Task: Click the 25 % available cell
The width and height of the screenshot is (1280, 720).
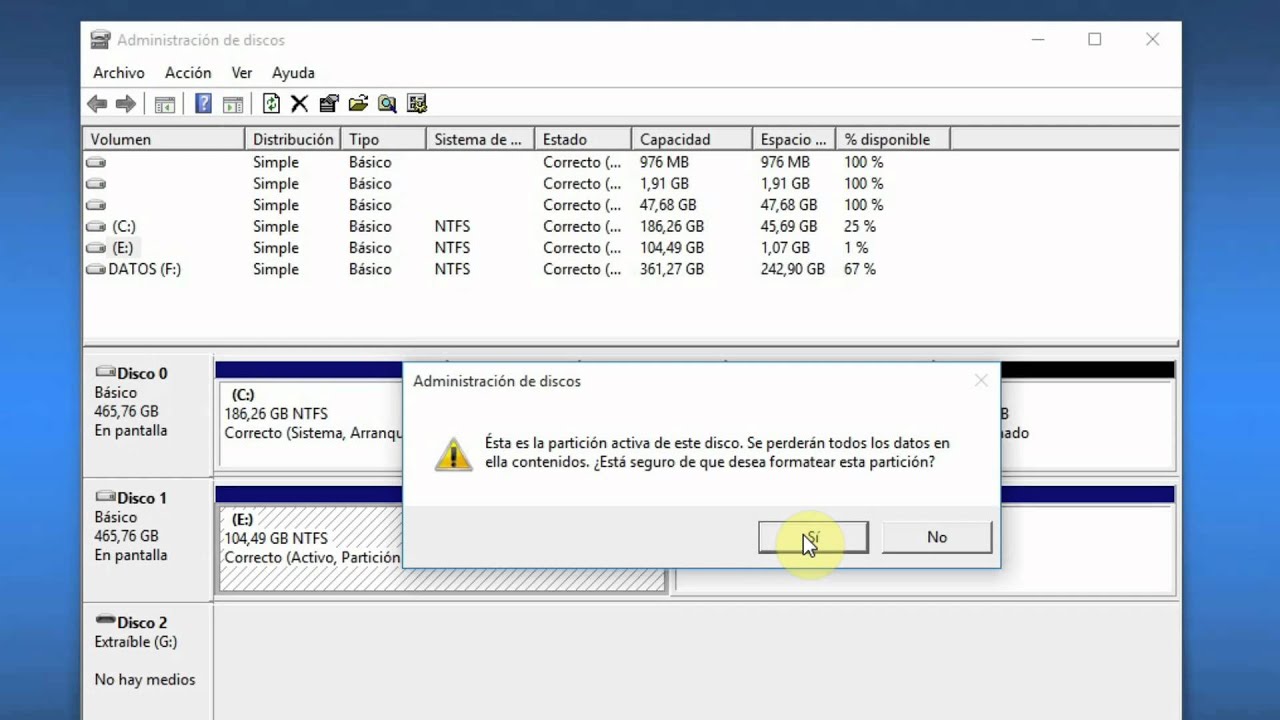Action: coord(860,227)
